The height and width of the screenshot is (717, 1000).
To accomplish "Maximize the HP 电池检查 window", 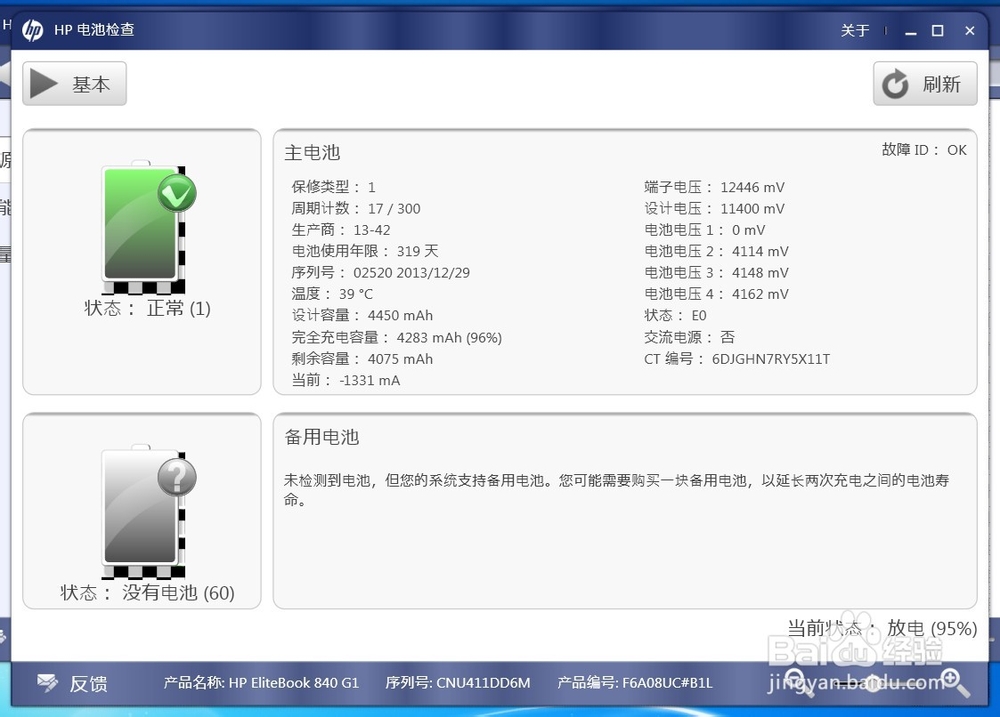I will coord(938,31).
